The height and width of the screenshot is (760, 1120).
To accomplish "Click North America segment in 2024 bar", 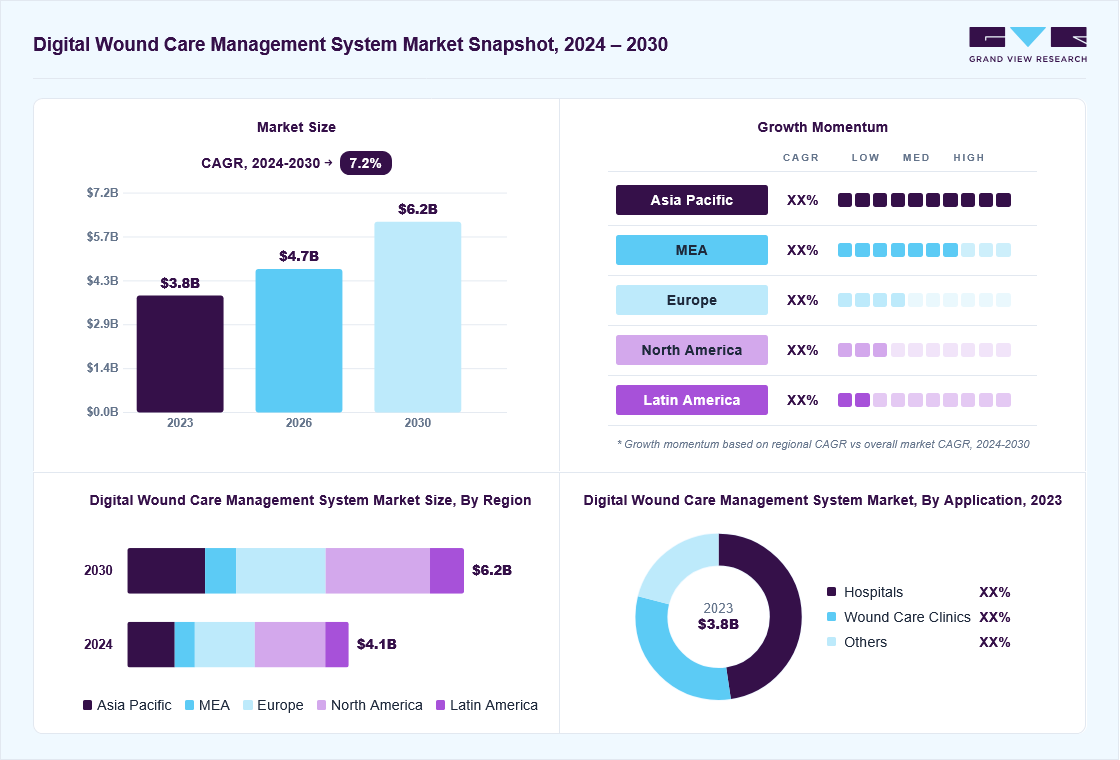I will click(x=290, y=644).
